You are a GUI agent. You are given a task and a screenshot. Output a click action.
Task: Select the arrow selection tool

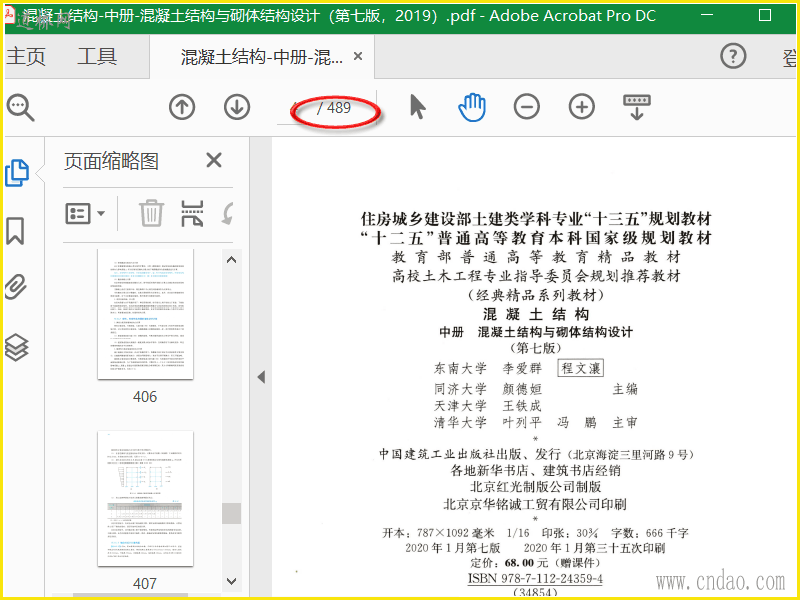tap(417, 107)
